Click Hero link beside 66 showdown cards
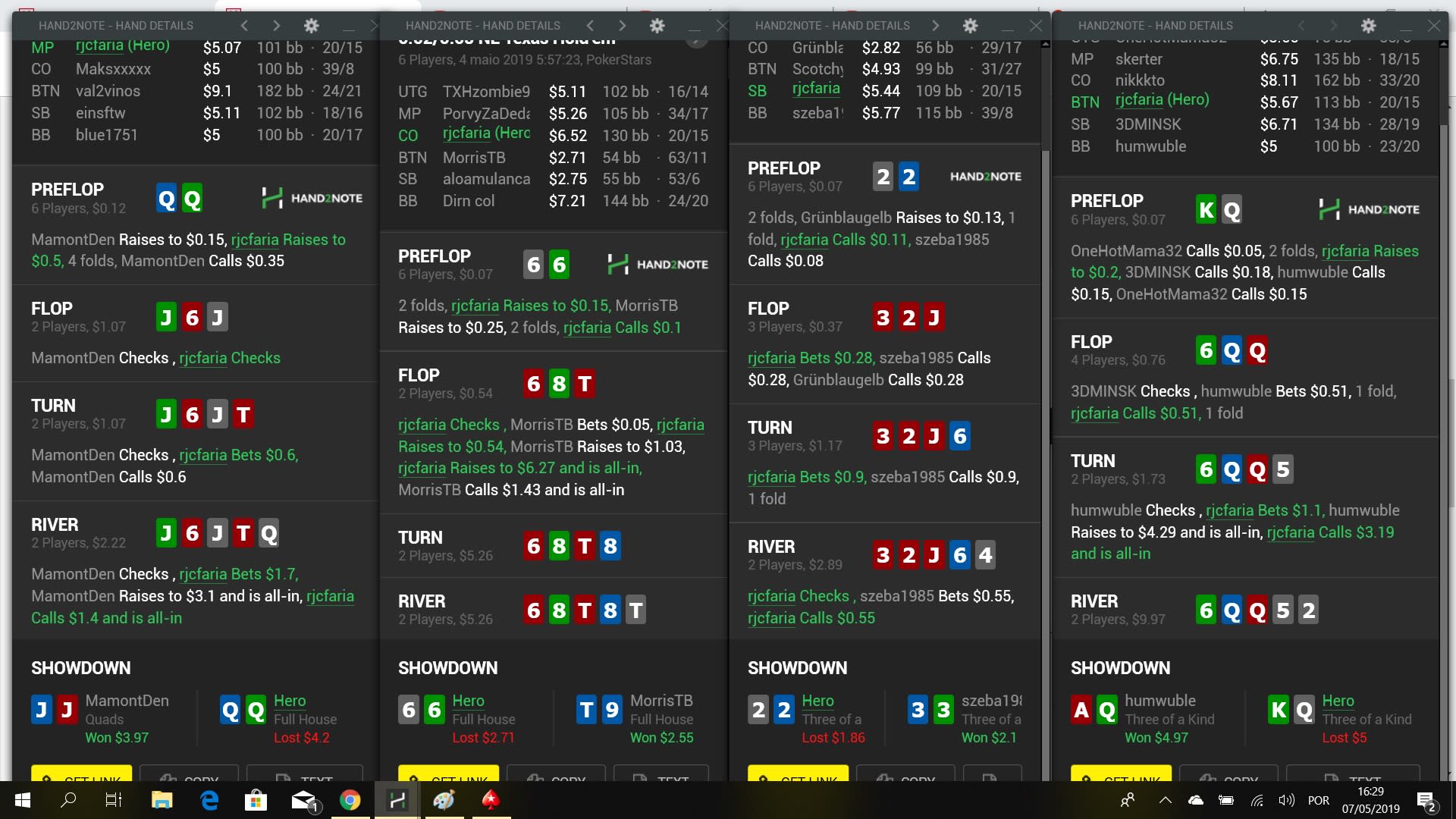This screenshot has width=1456, height=819. point(468,701)
